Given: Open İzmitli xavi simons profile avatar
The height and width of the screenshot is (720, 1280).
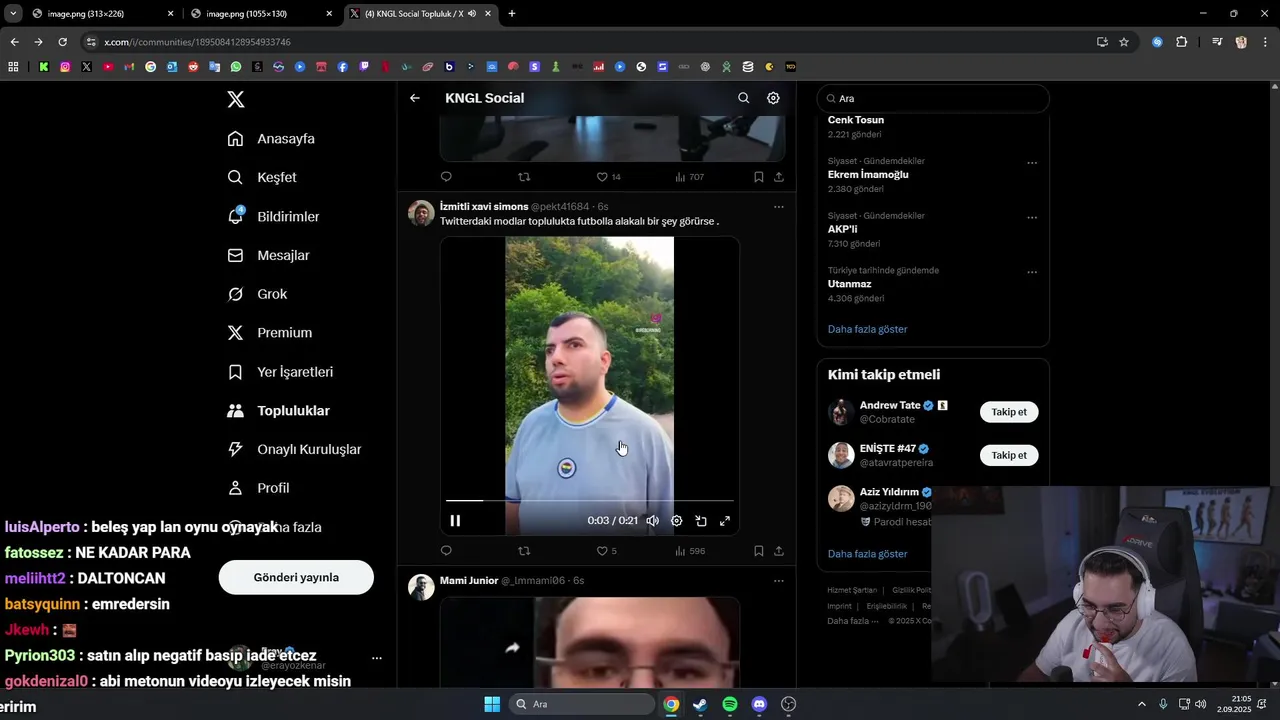Looking at the screenshot, I should click(x=421, y=213).
